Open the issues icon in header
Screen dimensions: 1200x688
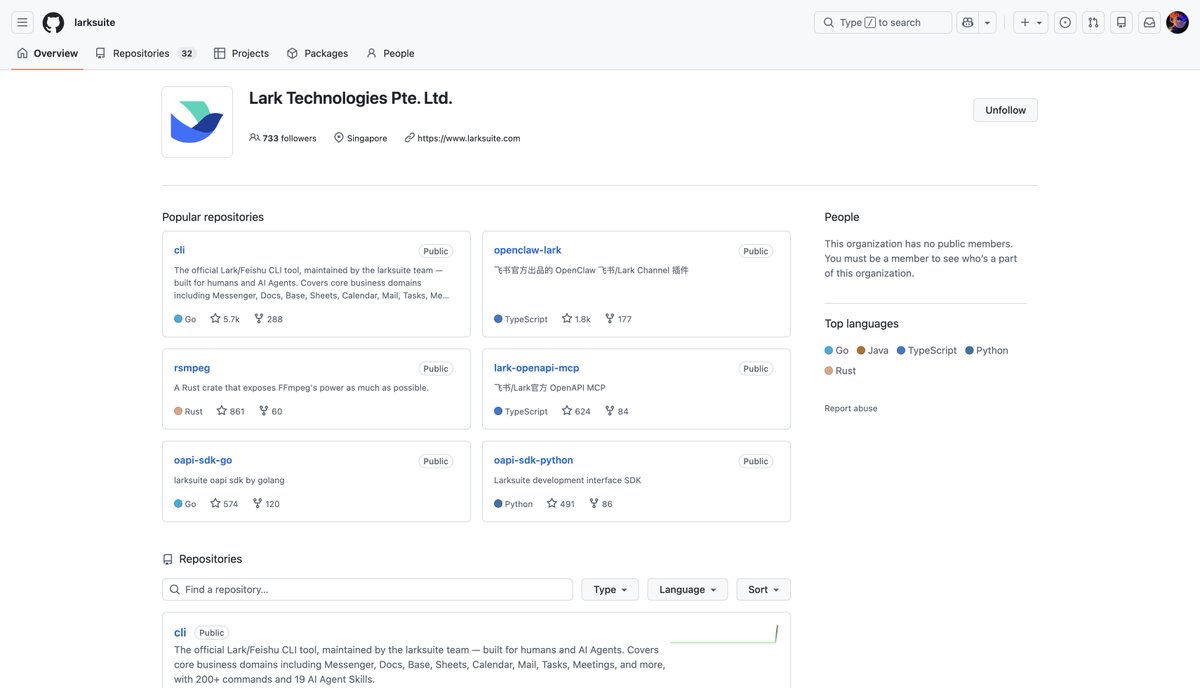click(1065, 22)
